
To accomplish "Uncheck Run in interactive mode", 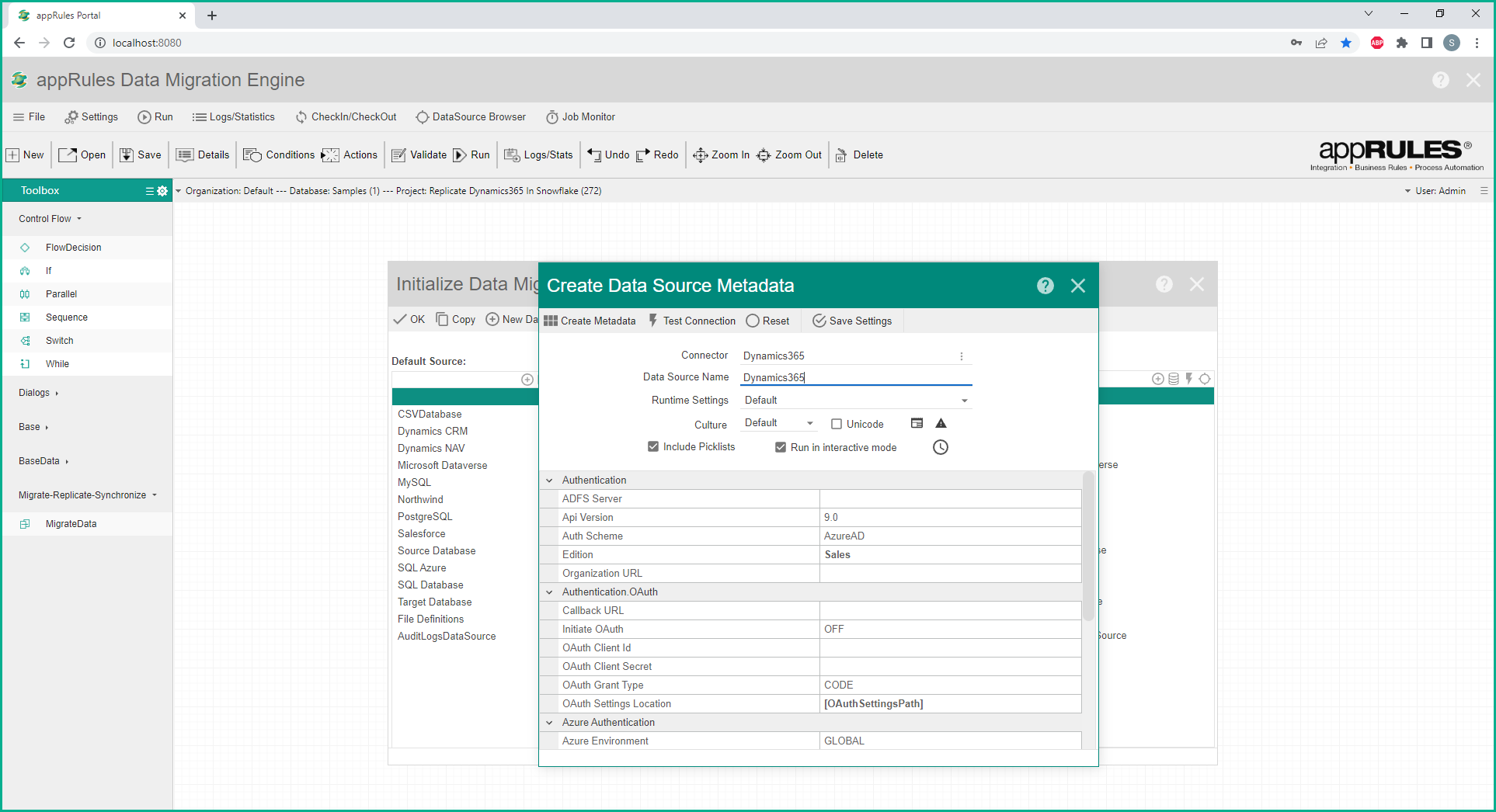I will (x=781, y=447).
